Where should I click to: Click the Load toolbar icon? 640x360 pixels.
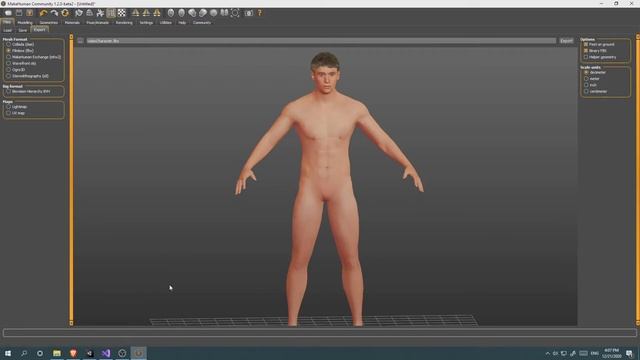click(x=8, y=13)
